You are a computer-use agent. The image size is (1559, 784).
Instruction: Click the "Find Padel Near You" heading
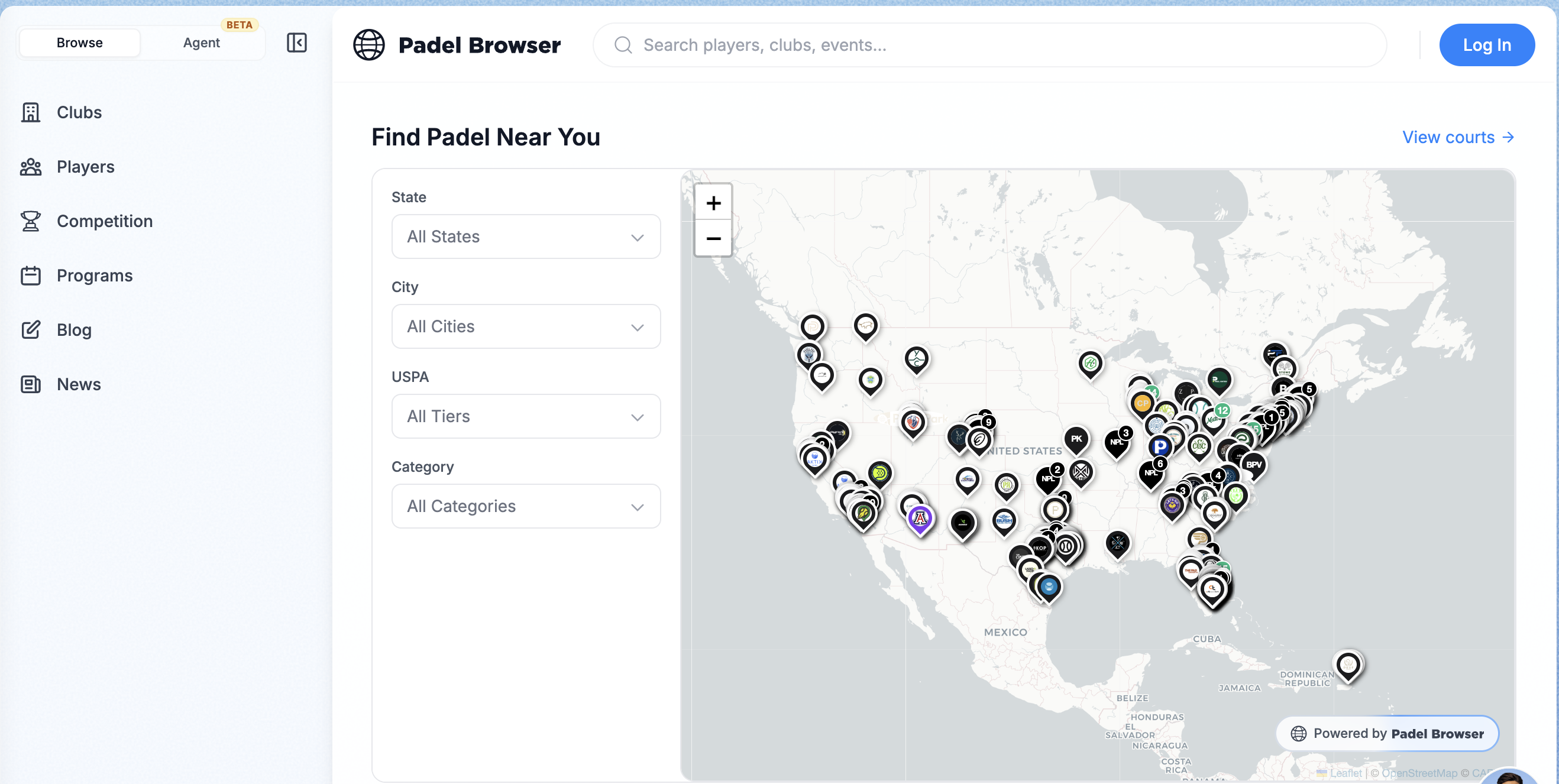coord(486,137)
